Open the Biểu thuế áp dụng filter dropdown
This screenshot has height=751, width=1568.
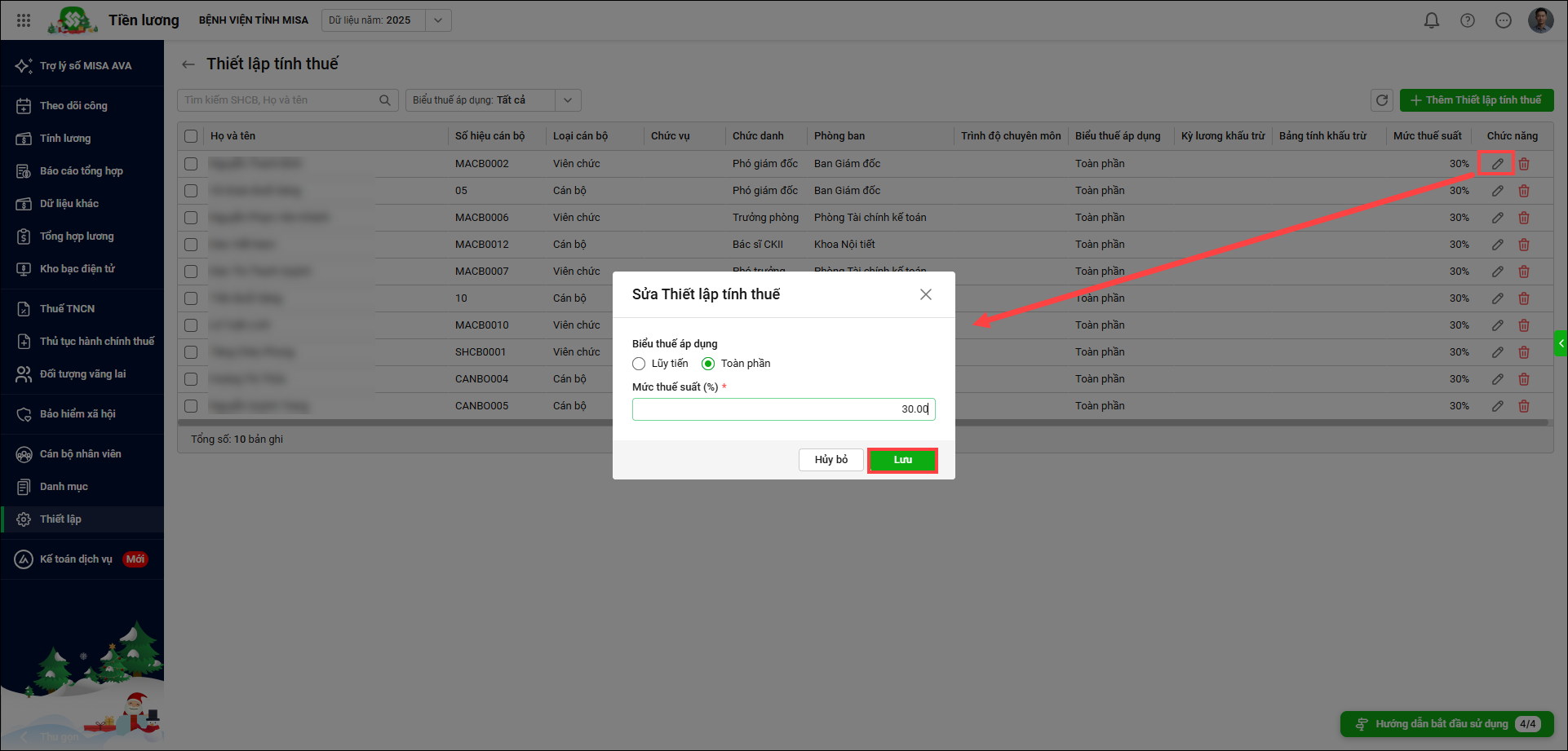[568, 100]
